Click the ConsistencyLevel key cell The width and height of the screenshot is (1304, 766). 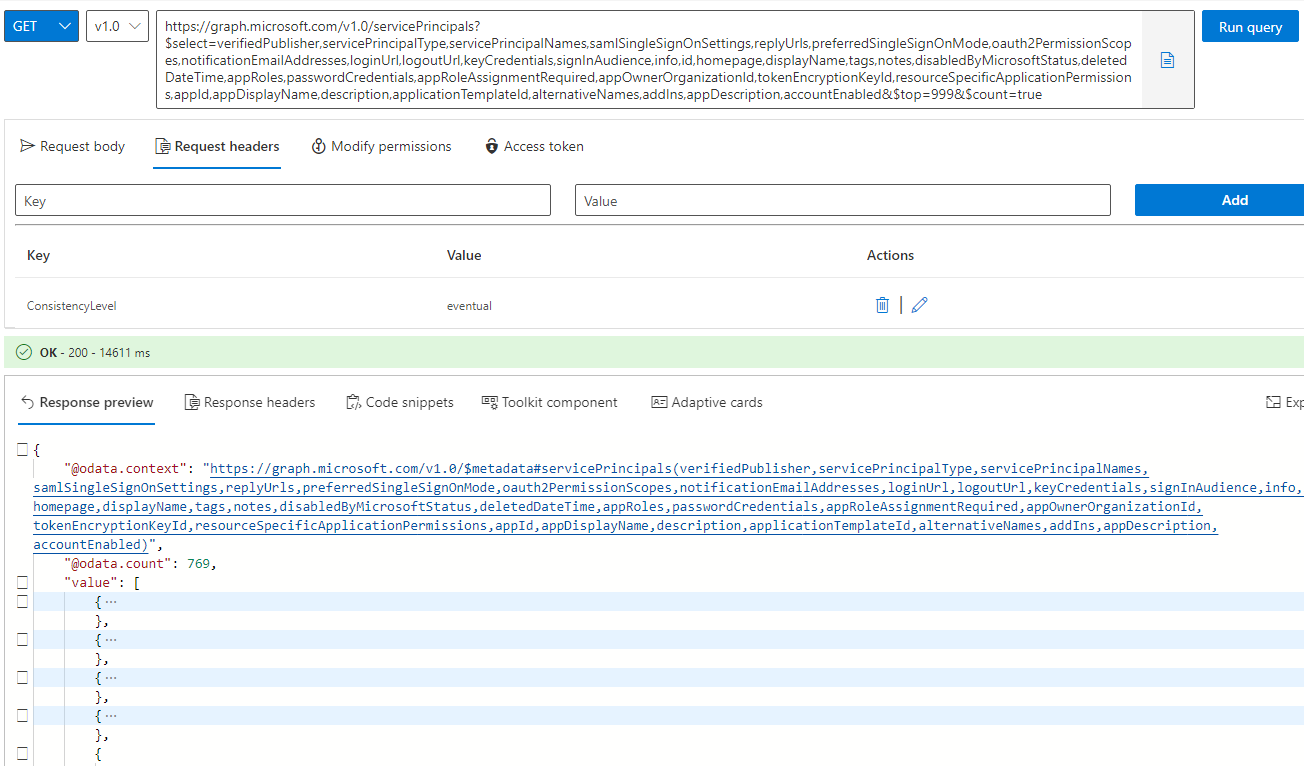(72, 306)
